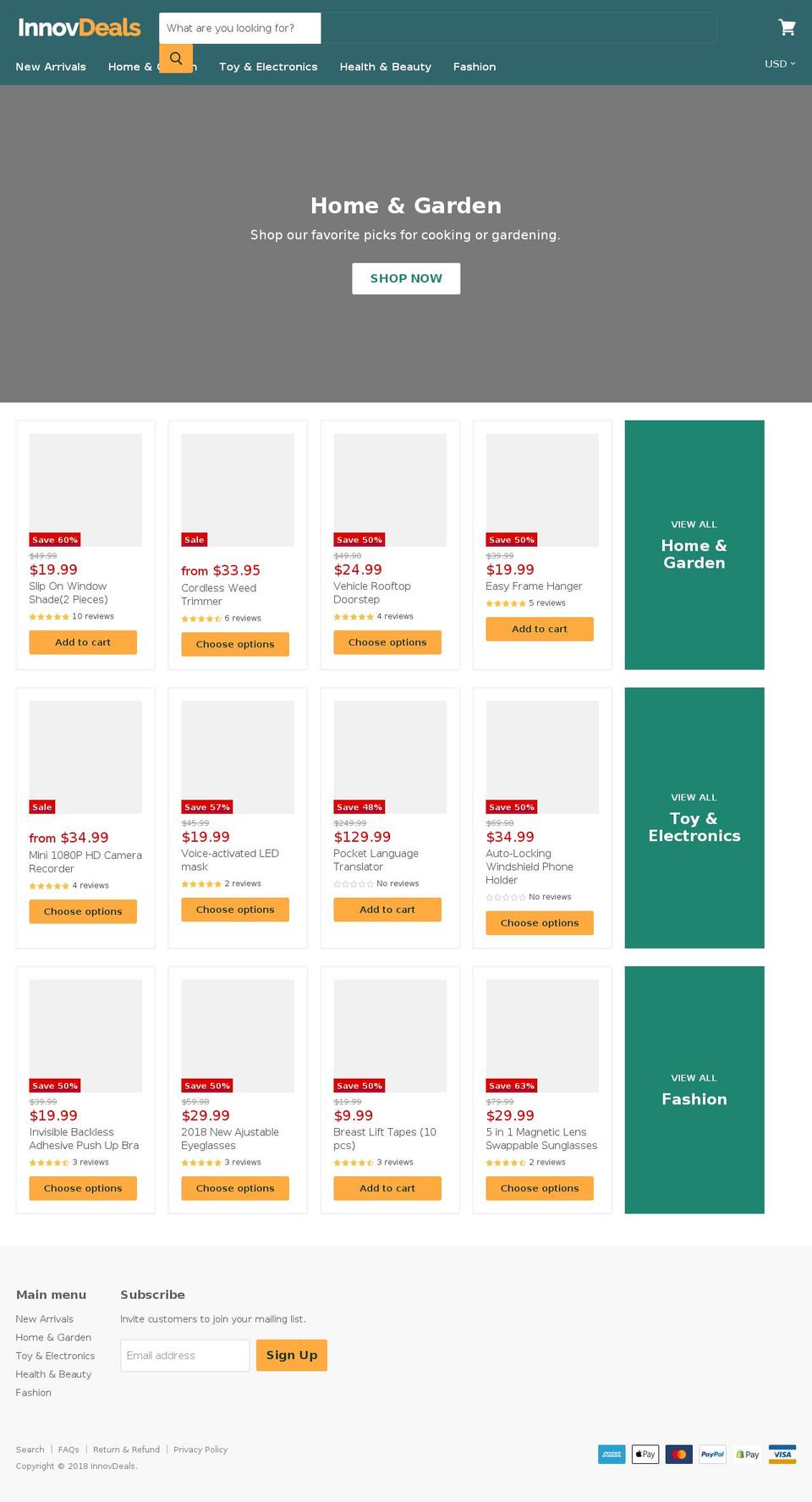Image resolution: width=812 pixels, height=1502 pixels.
Task: Open Voice-activated LED mask product title
Action: [230, 861]
